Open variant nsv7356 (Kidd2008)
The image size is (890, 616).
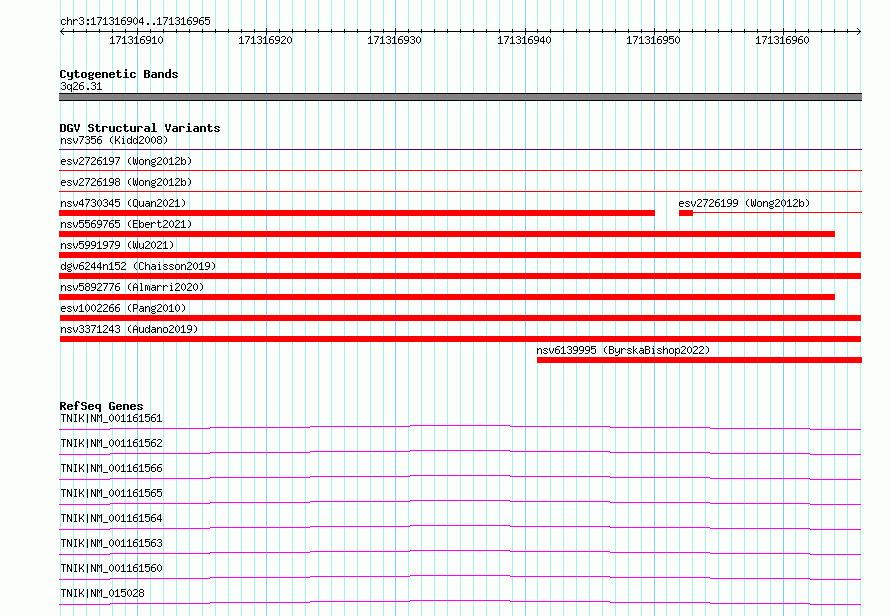coord(114,140)
